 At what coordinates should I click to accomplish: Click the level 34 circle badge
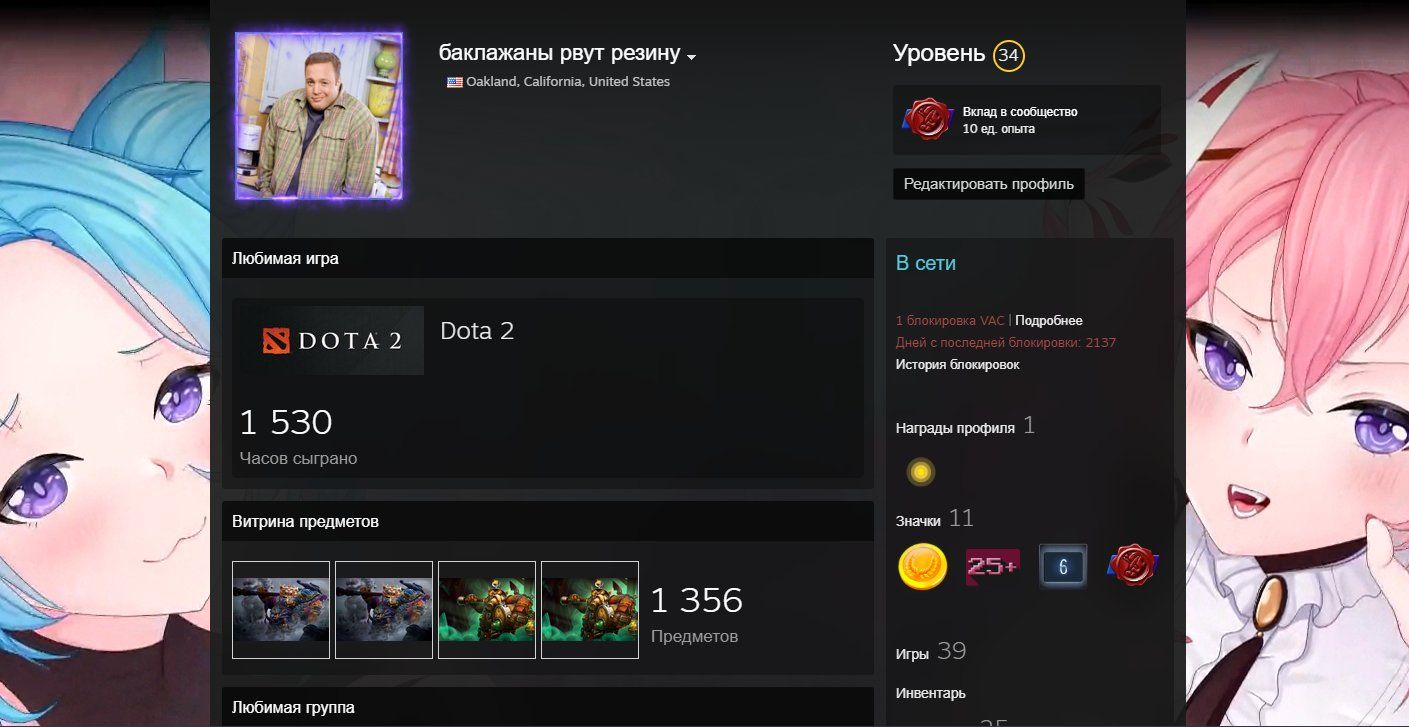point(1008,56)
